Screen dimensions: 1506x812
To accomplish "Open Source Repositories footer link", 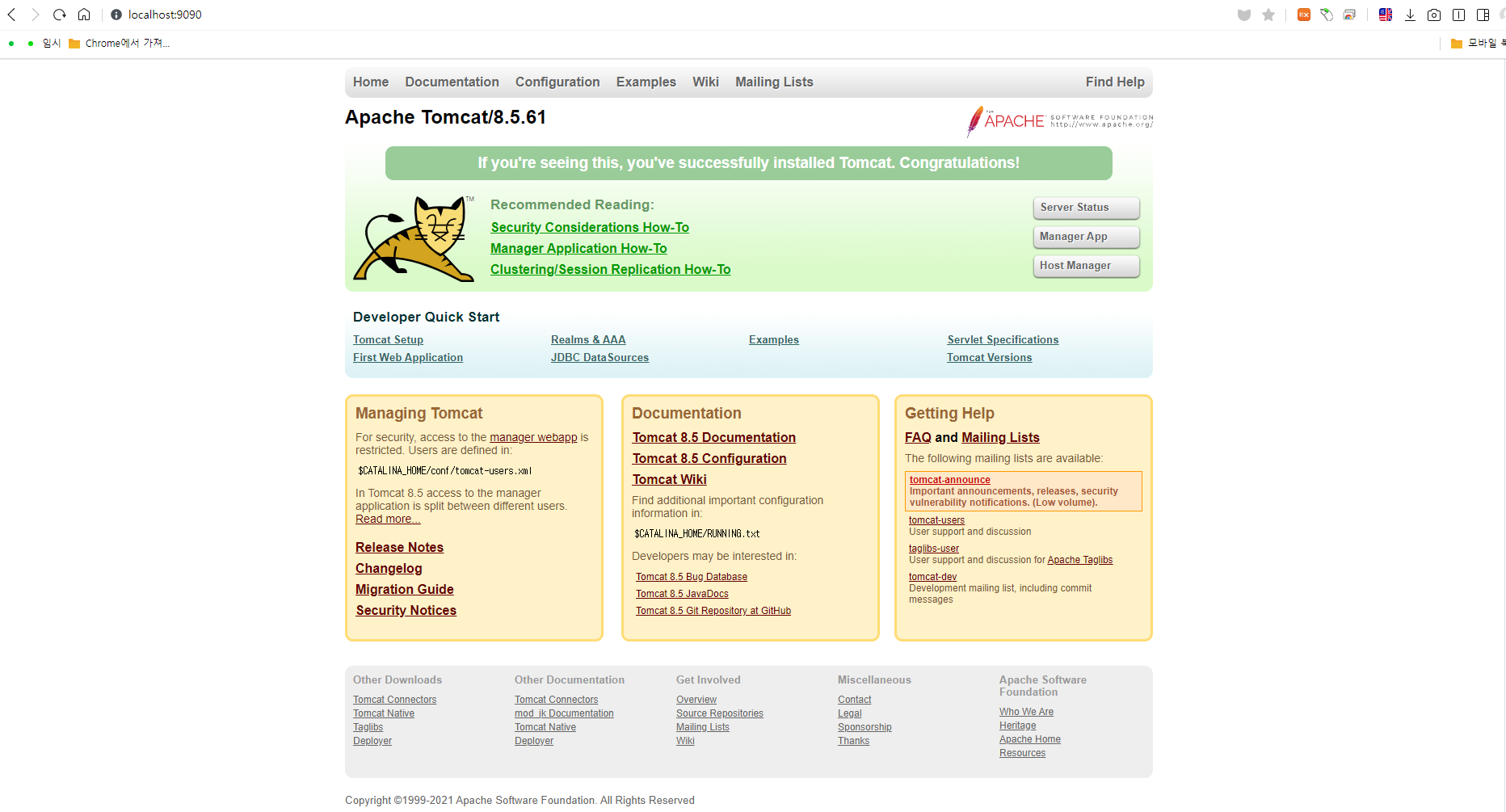I will [x=720, y=713].
